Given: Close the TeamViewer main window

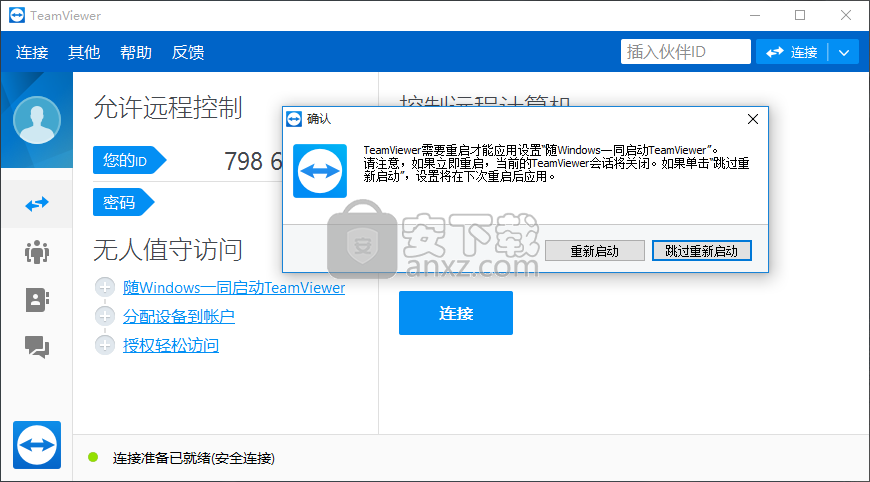Looking at the screenshot, I should 846,16.
